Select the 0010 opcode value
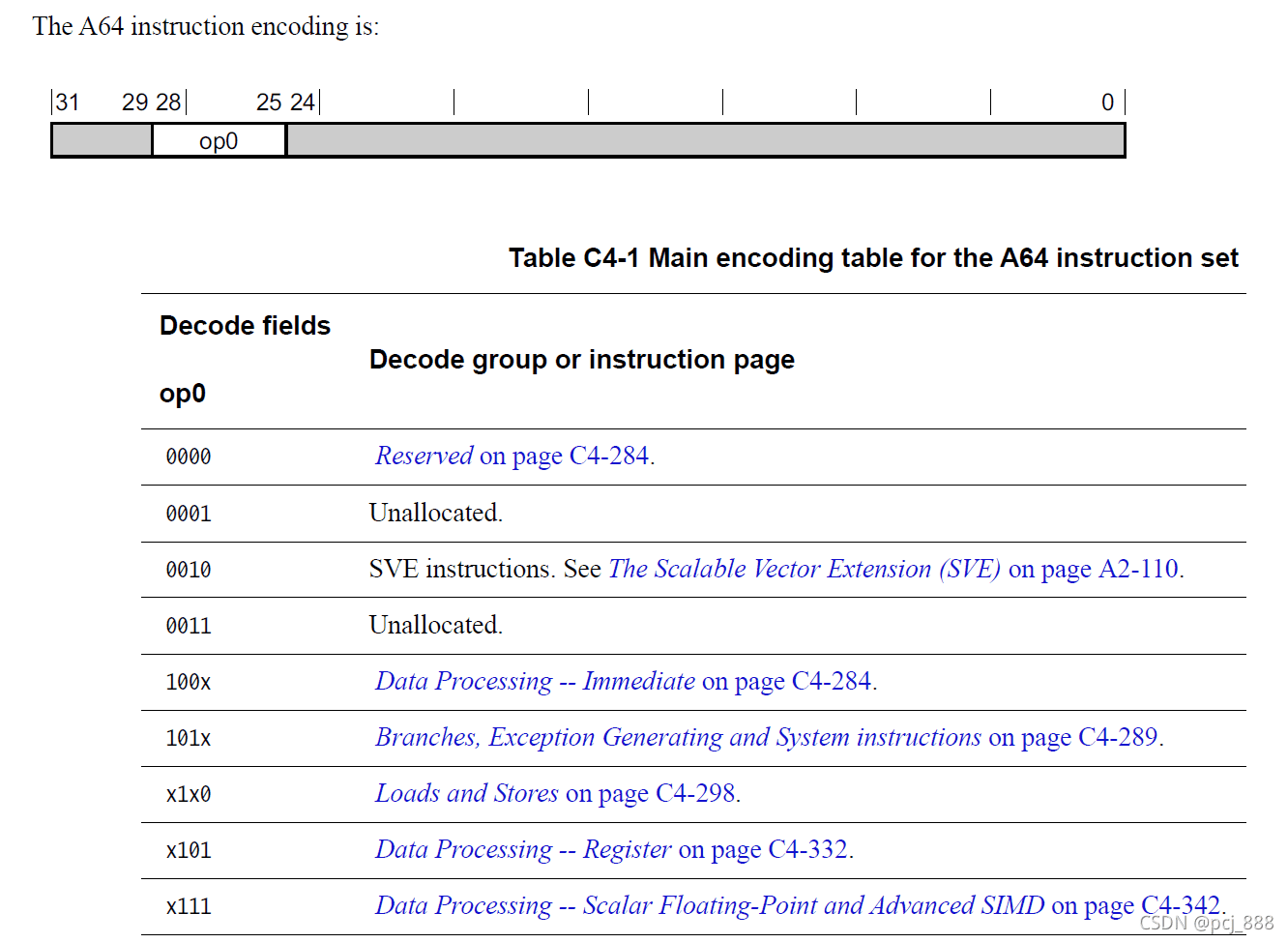Image resolution: width=1288 pixels, height=943 pixels. [189, 570]
